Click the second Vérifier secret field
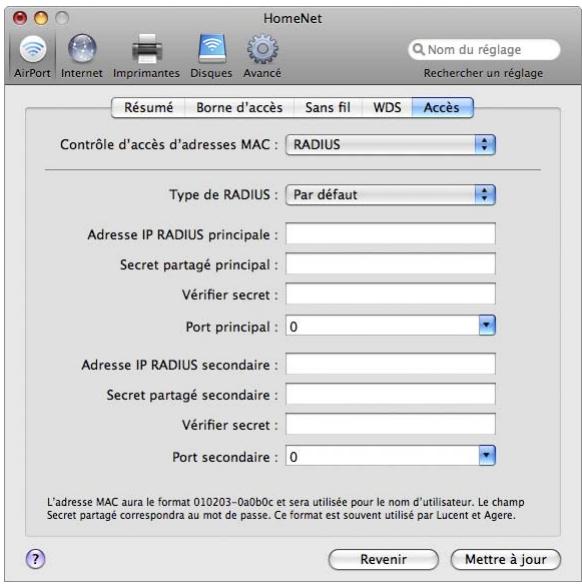This screenshot has height=584, width=582. (x=390, y=424)
